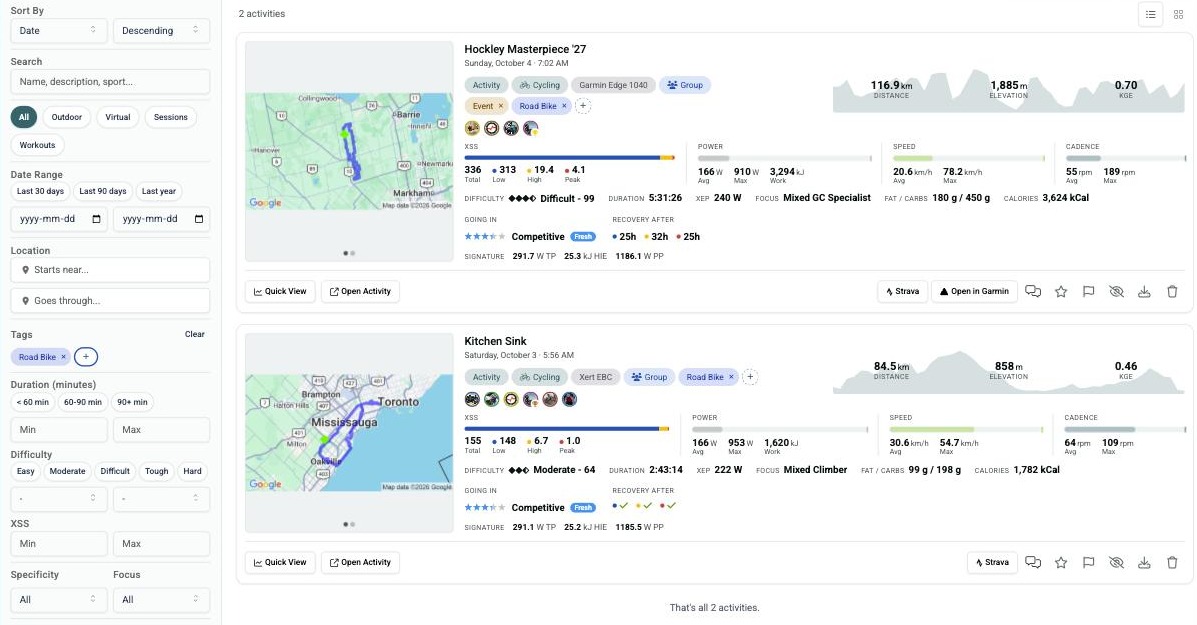Viewport: 1197px width, 625px height.
Task: Hide the Hockley Masterpiece '27 activity
Action: [x=1116, y=292]
